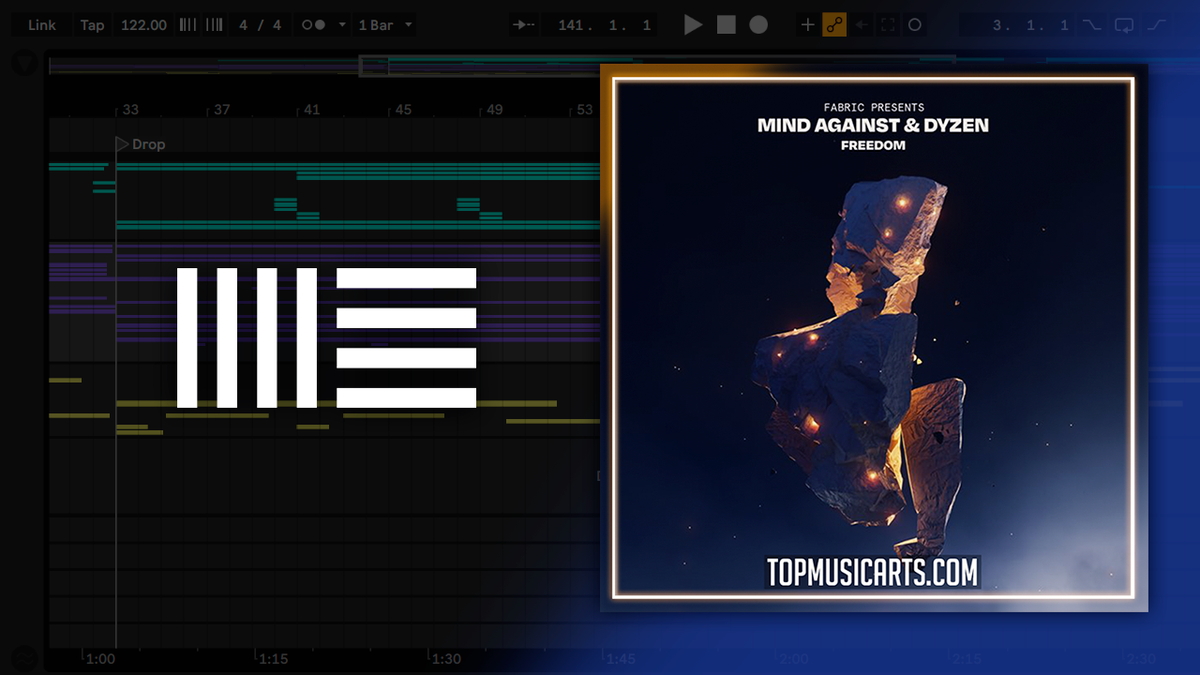
Task: Click the Capture MIDI bracket icon
Action: coord(888,25)
